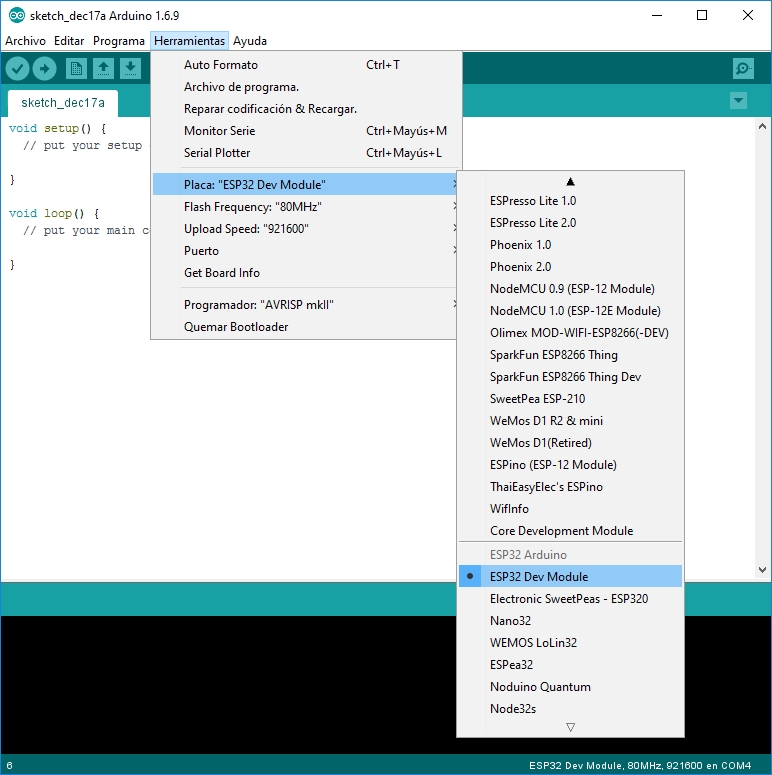Choose Archivo de programa entry
Viewport: 772px width, 775px height.
(306, 87)
